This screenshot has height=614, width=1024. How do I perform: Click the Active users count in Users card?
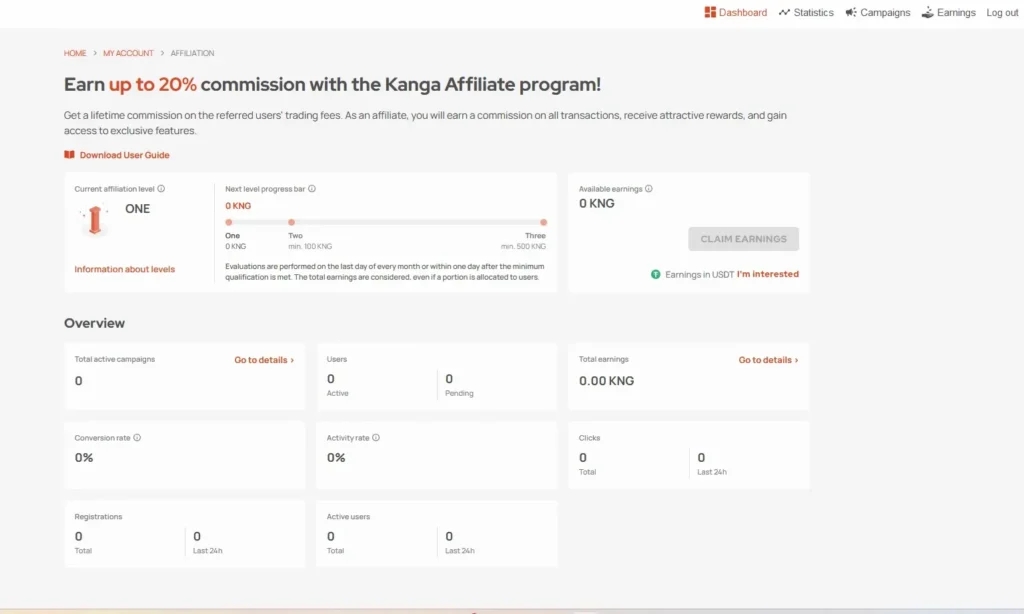click(x=331, y=379)
